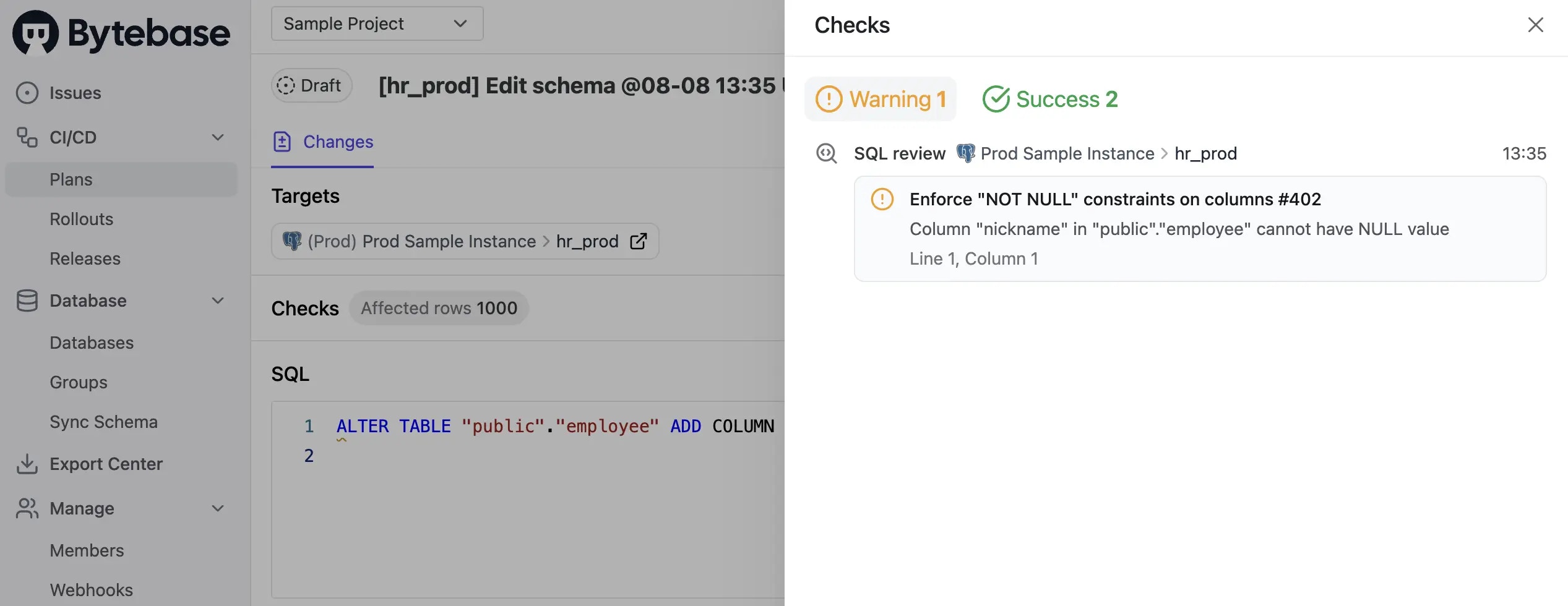
Task: Click 'Enforce NOT NULL constraints on columns #402'
Action: tap(1115, 199)
